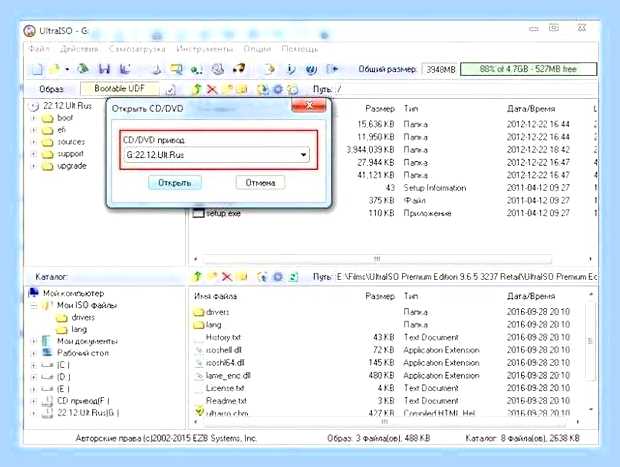Screen dimensions: 620x467
Task: Click the Compress ISO toolbar icon
Action: pyautogui.click(x=176, y=70)
